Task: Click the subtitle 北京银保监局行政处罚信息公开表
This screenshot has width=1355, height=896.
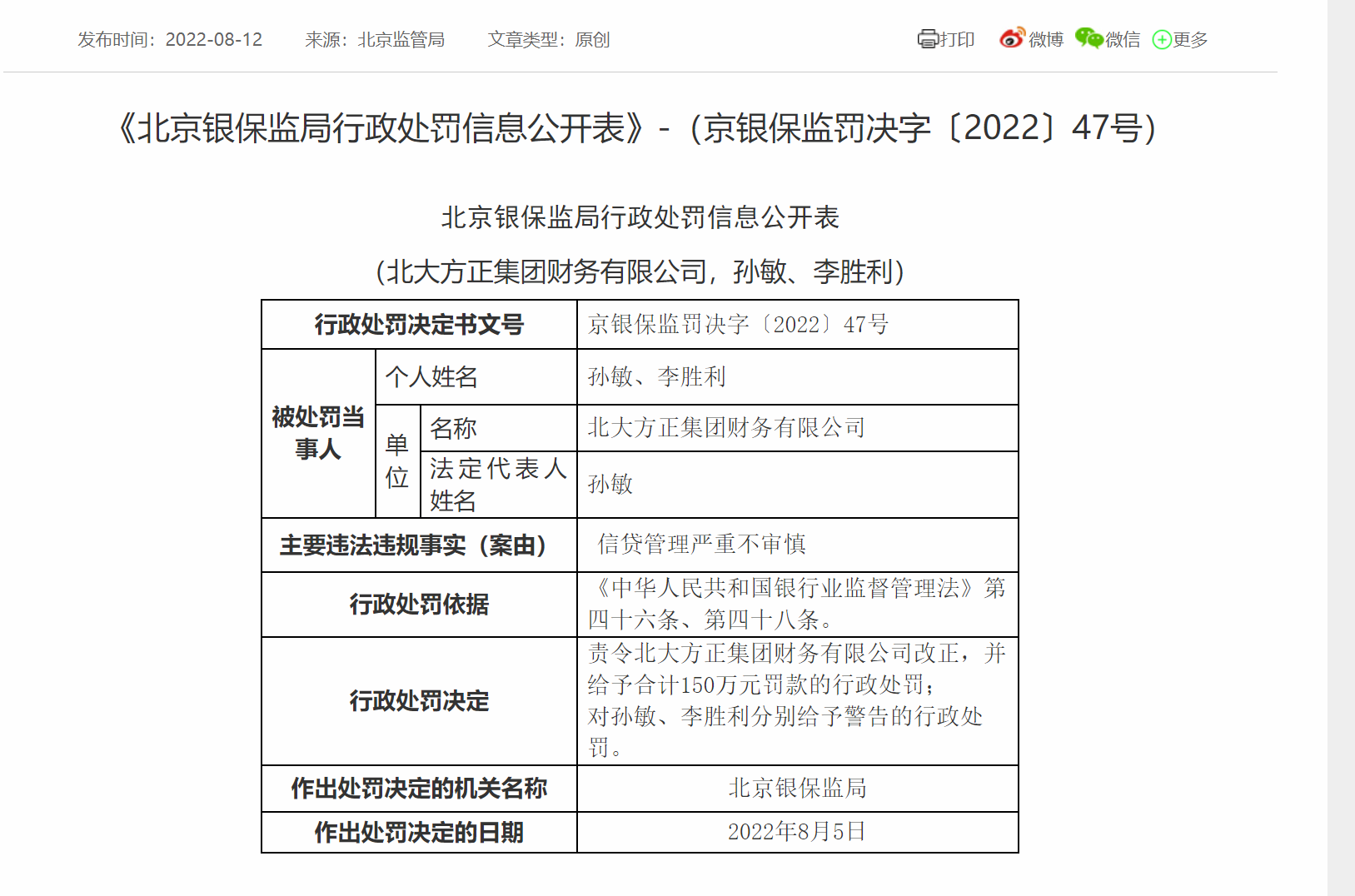Action: point(640,217)
